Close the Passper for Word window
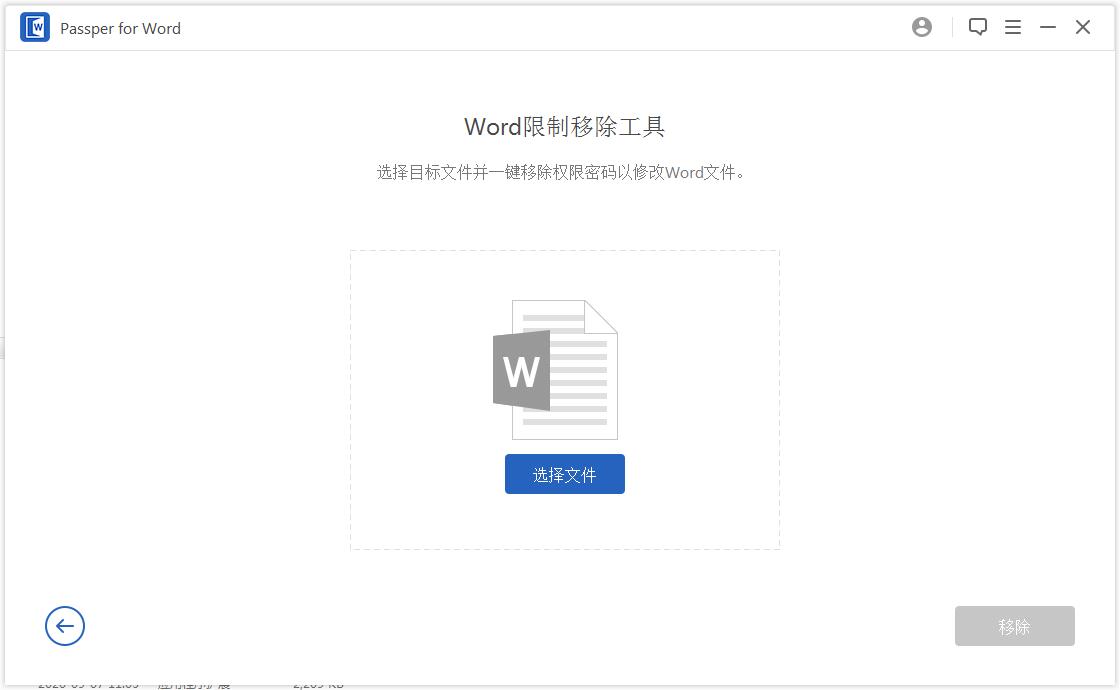This screenshot has height=690, width=1120. click(x=1082, y=27)
